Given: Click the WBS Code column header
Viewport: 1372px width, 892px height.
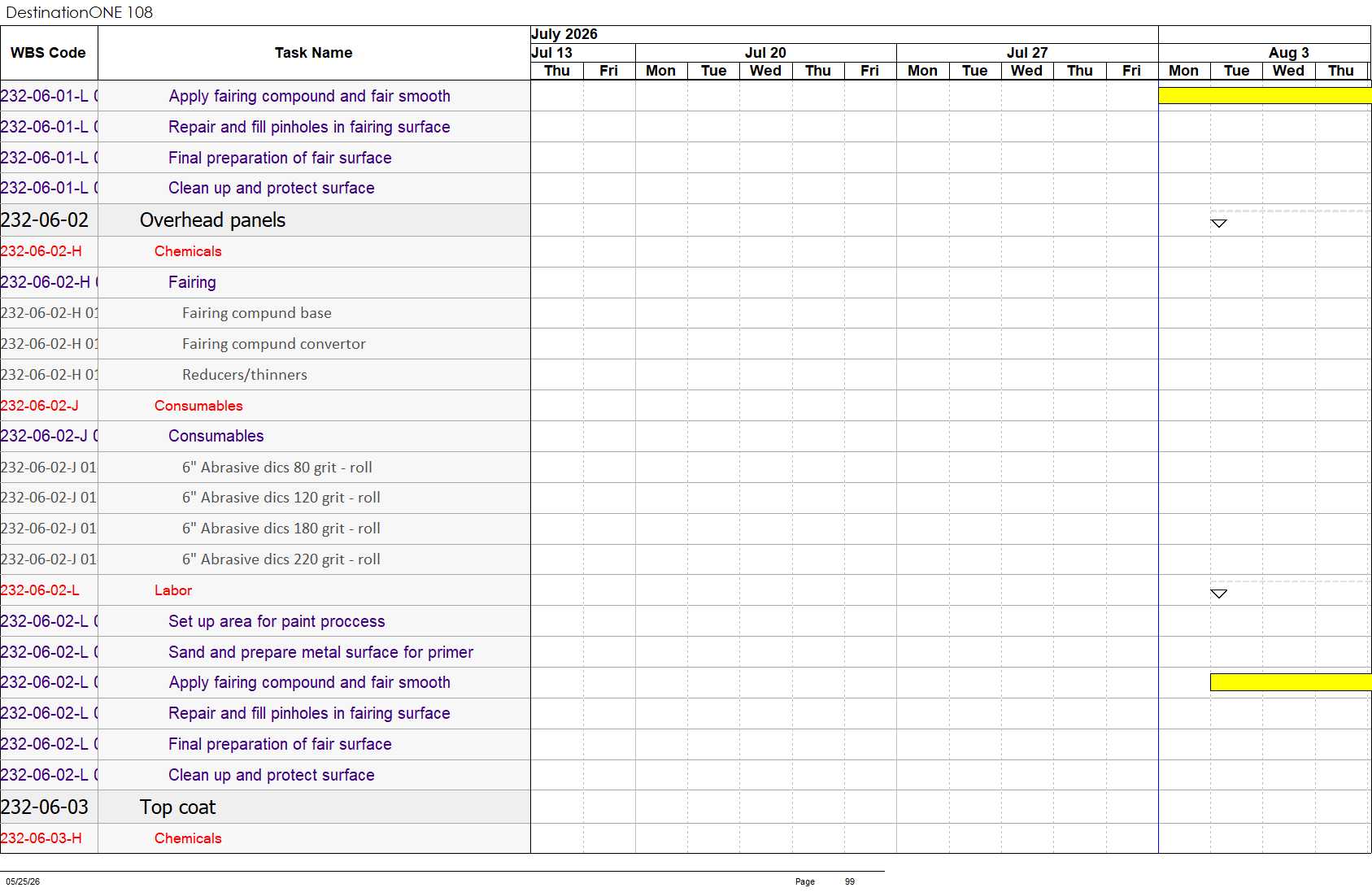Looking at the screenshot, I should tap(49, 53).
